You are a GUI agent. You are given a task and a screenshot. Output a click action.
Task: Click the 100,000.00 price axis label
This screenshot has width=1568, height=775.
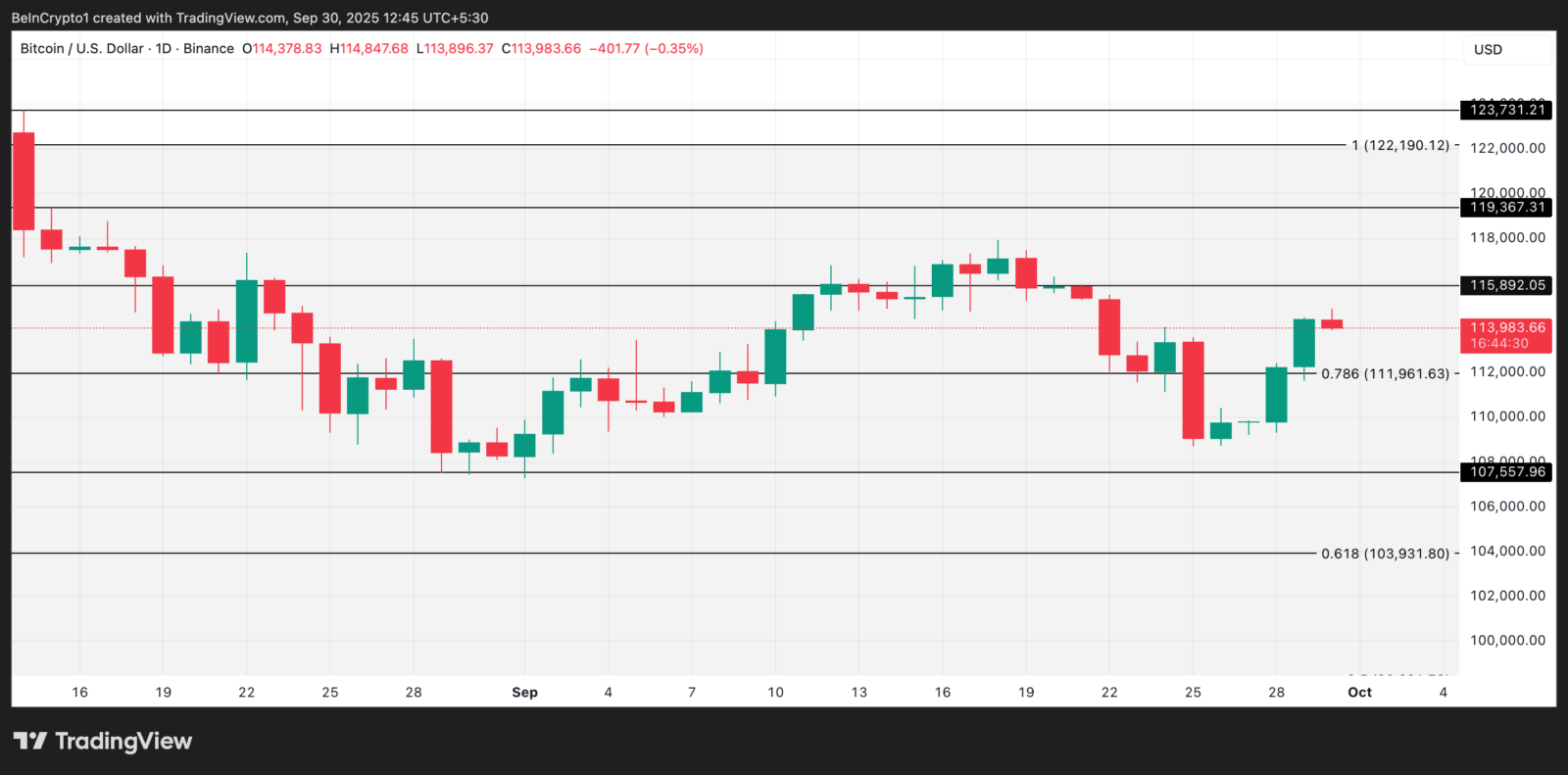pyautogui.click(x=1507, y=640)
